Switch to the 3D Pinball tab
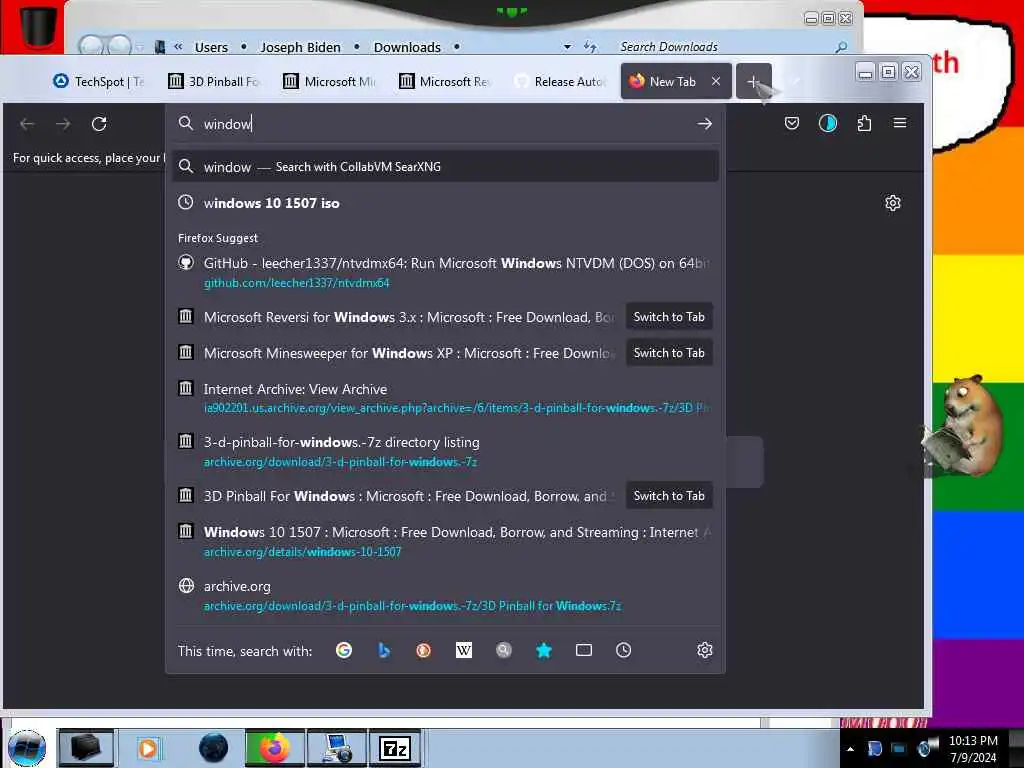Viewport: 1024px width, 768px height. (214, 81)
